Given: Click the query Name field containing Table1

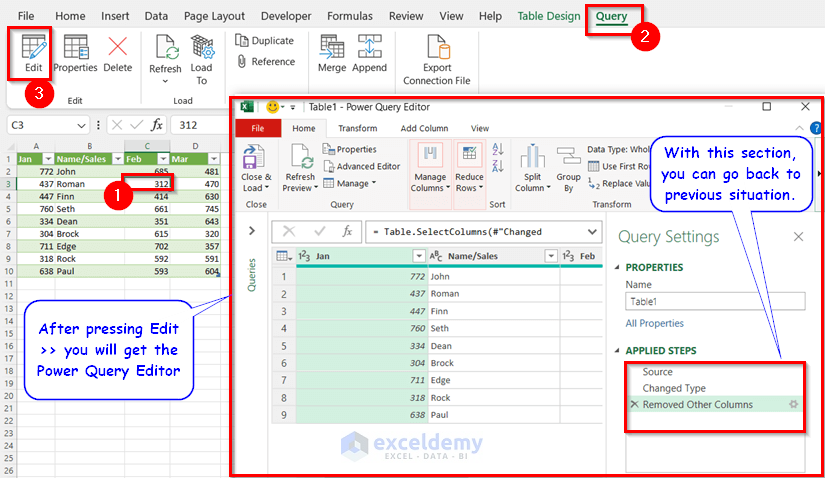Looking at the screenshot, I should (x=715, y=302).
